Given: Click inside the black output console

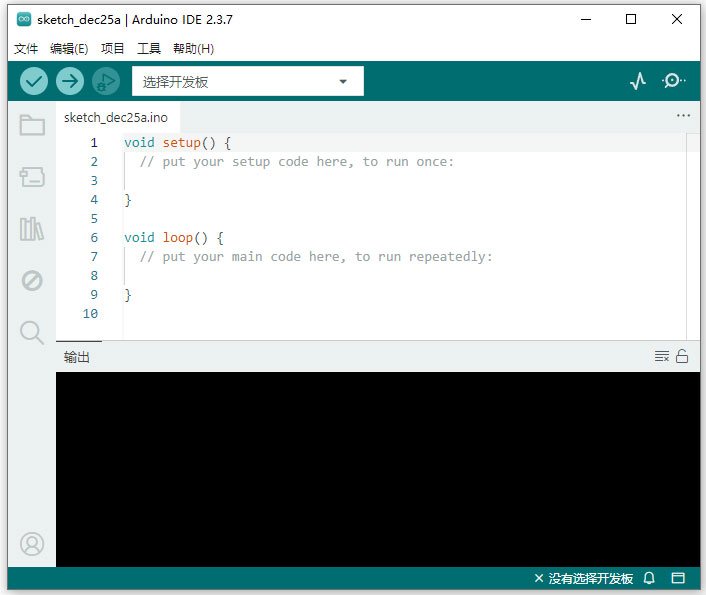Looking at the screenshot, I should pos(378,468).
